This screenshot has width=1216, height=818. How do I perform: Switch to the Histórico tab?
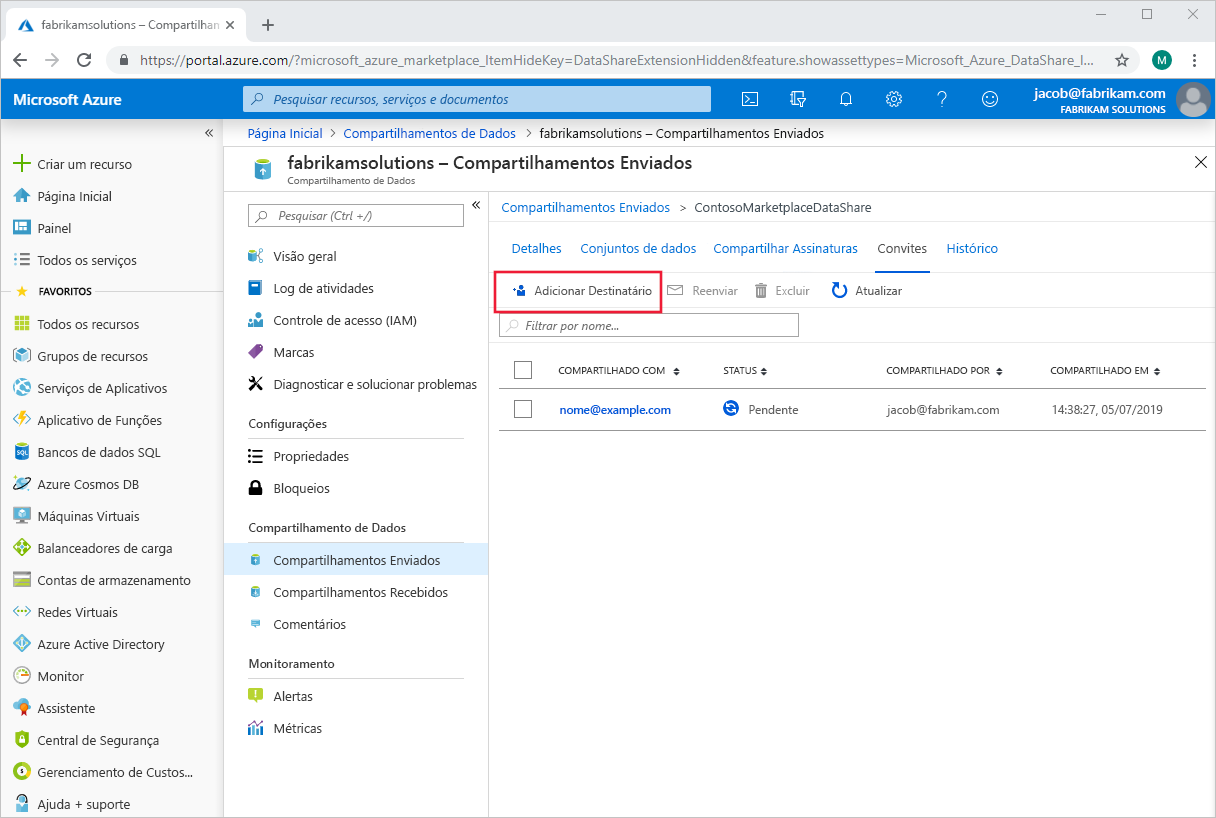(x=971, y=248)
